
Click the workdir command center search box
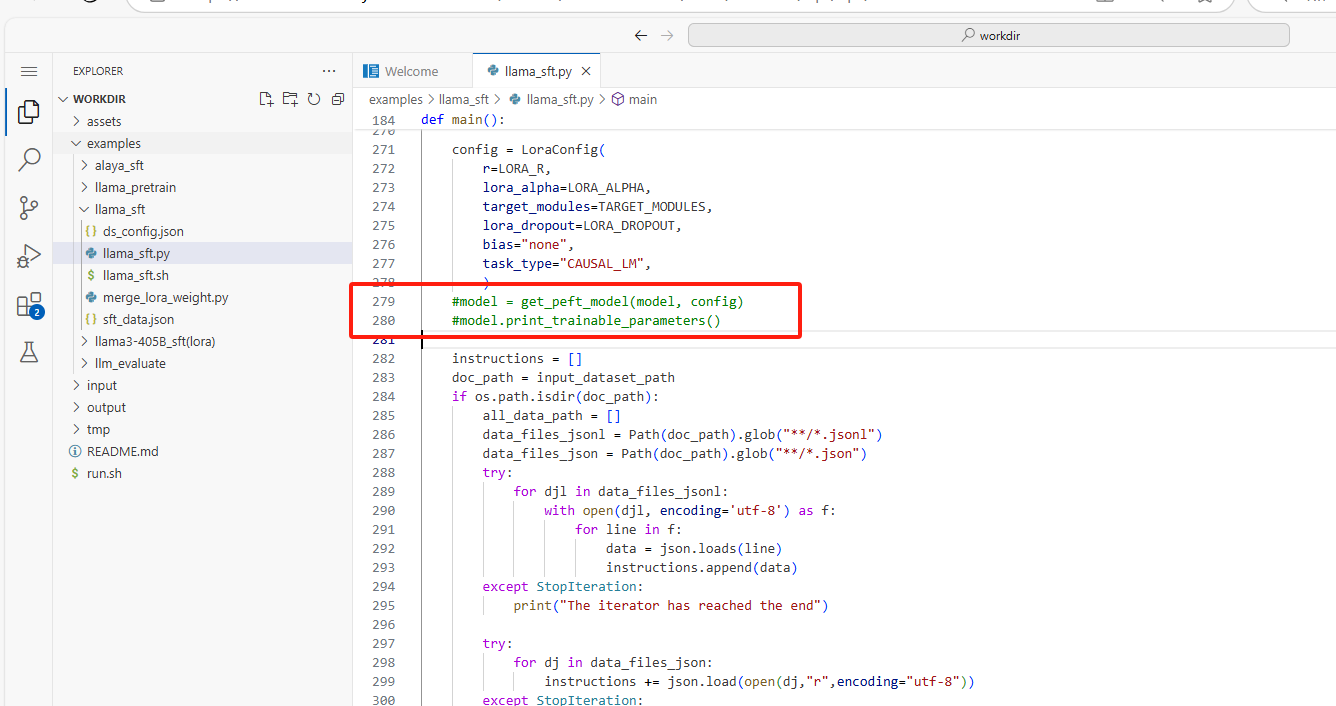point(988,35)
